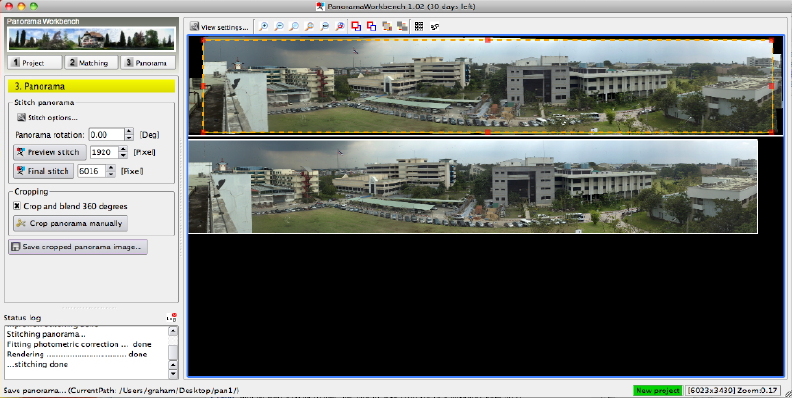Click the clear status log icon
This screenshot has height=398, width=792.
pos(172,318)
